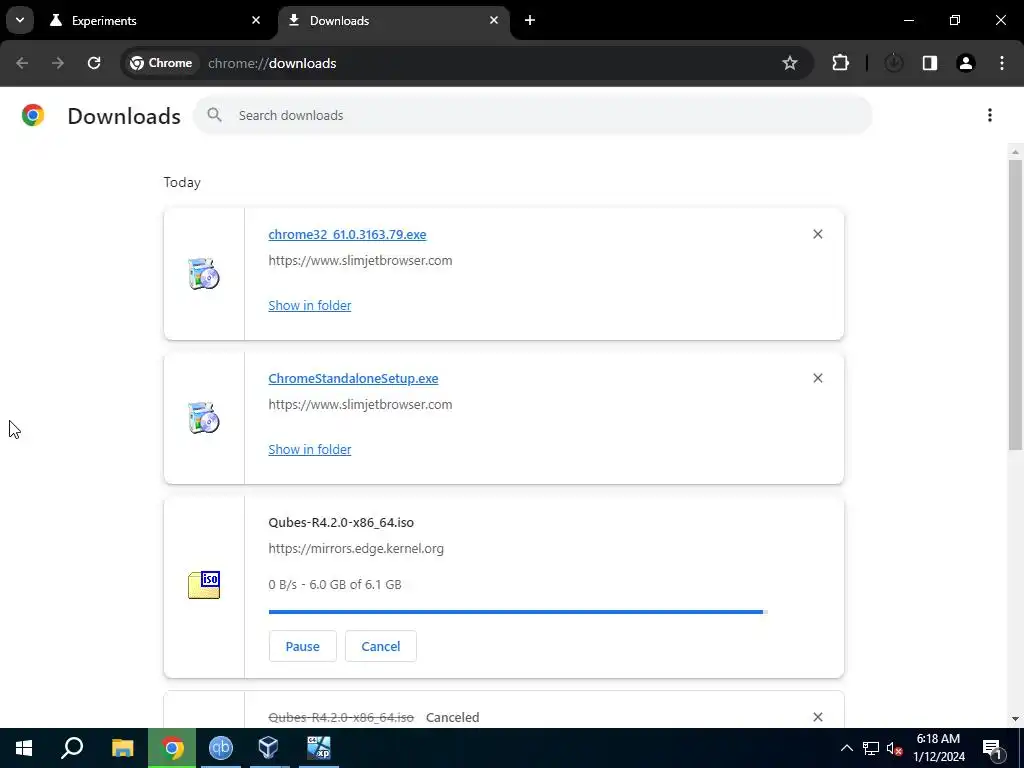Close the Downloads tab
The image size is (1024, 768).
click(494, 20)
